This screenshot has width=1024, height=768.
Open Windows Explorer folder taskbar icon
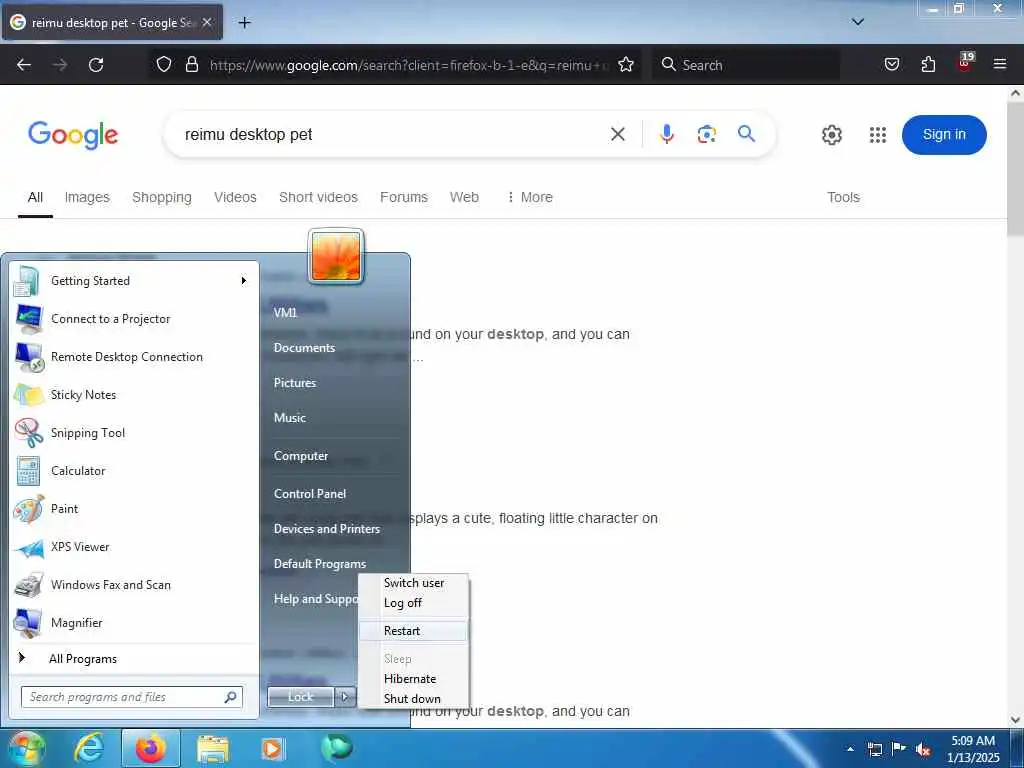pyautogui.click(x=213, y=749)
